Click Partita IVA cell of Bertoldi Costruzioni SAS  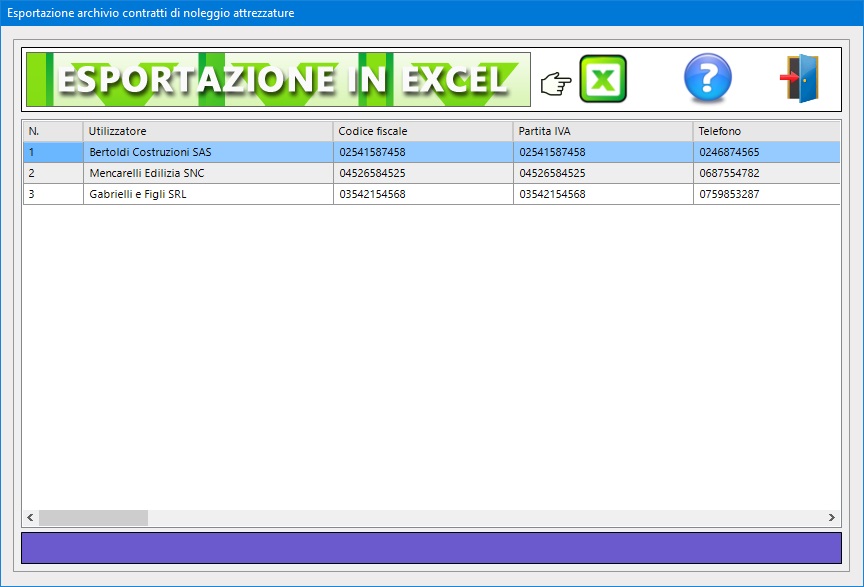(603, 152)
